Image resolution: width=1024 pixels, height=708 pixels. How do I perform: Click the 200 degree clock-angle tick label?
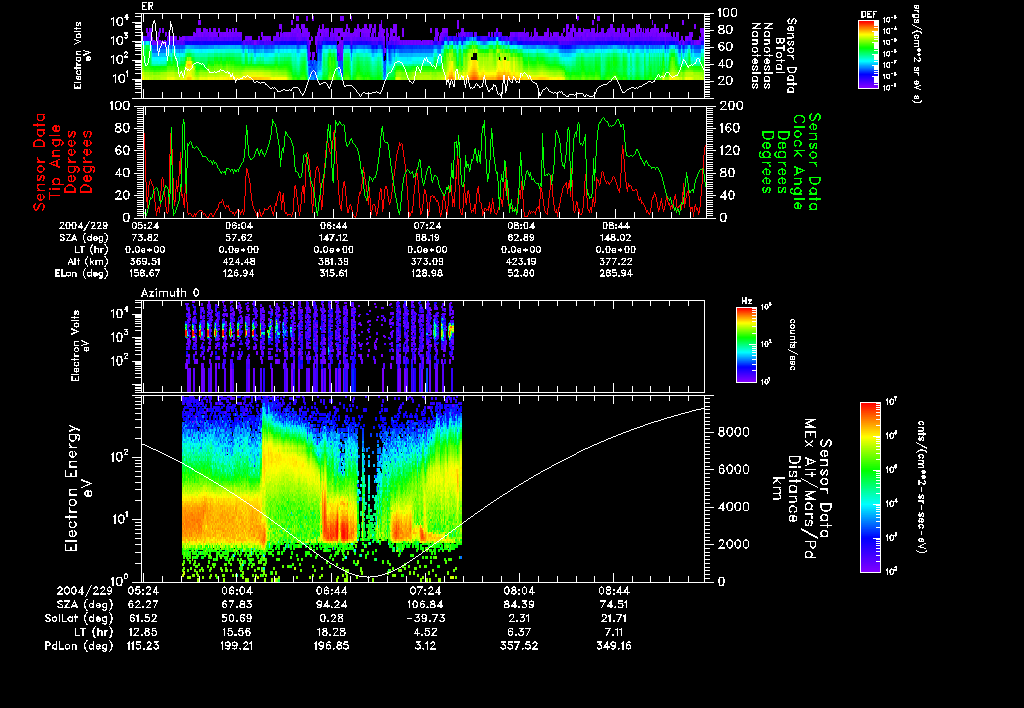[731, 106]
